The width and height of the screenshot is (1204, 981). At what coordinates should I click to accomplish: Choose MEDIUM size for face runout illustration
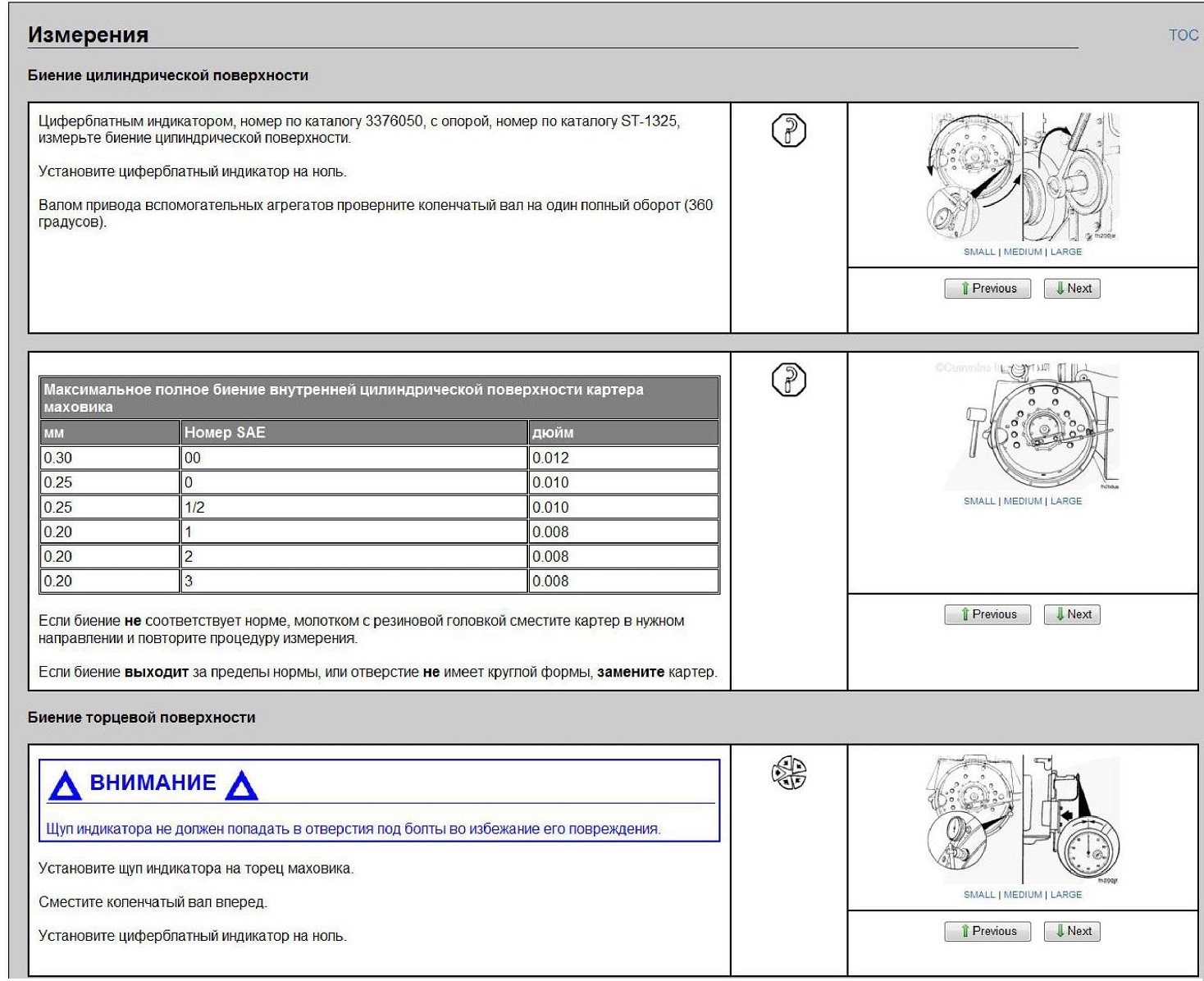click(x=1023, y=895)
